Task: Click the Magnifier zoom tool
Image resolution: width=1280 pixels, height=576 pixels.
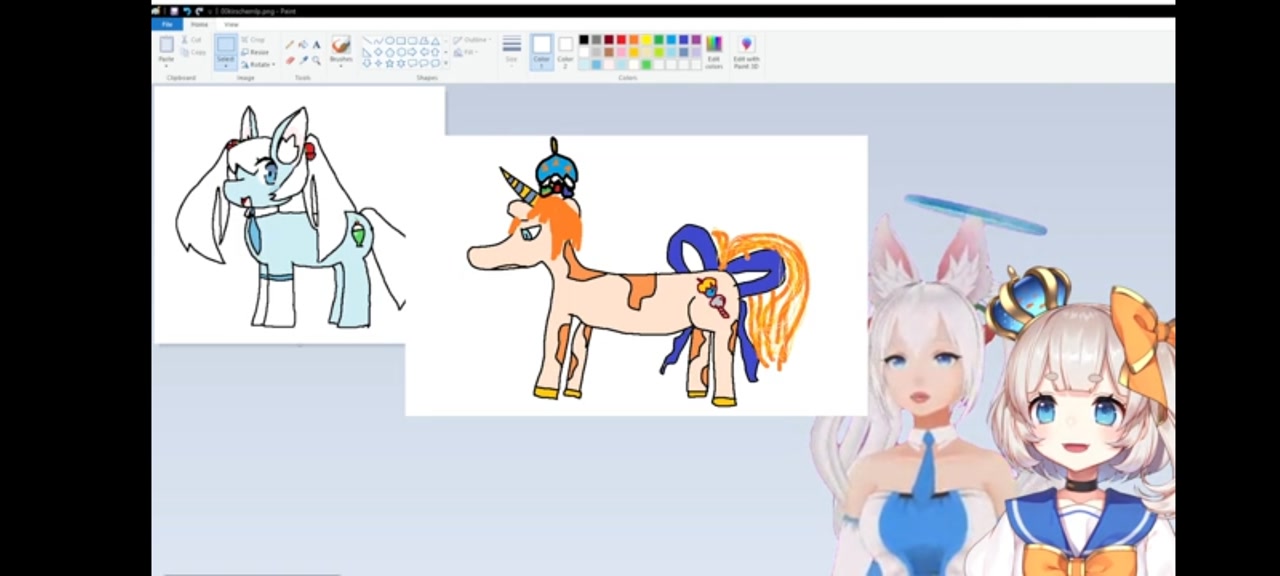Action: tap(317, 60)
